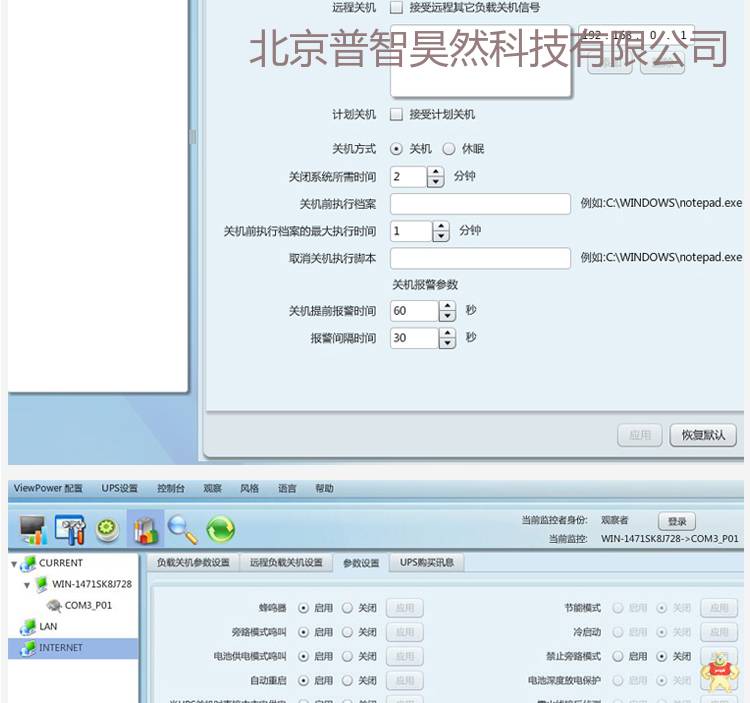This screenshot has width=750, height=703.
Task: Set 蜂鸣器 to 启用
Action: 303,608
